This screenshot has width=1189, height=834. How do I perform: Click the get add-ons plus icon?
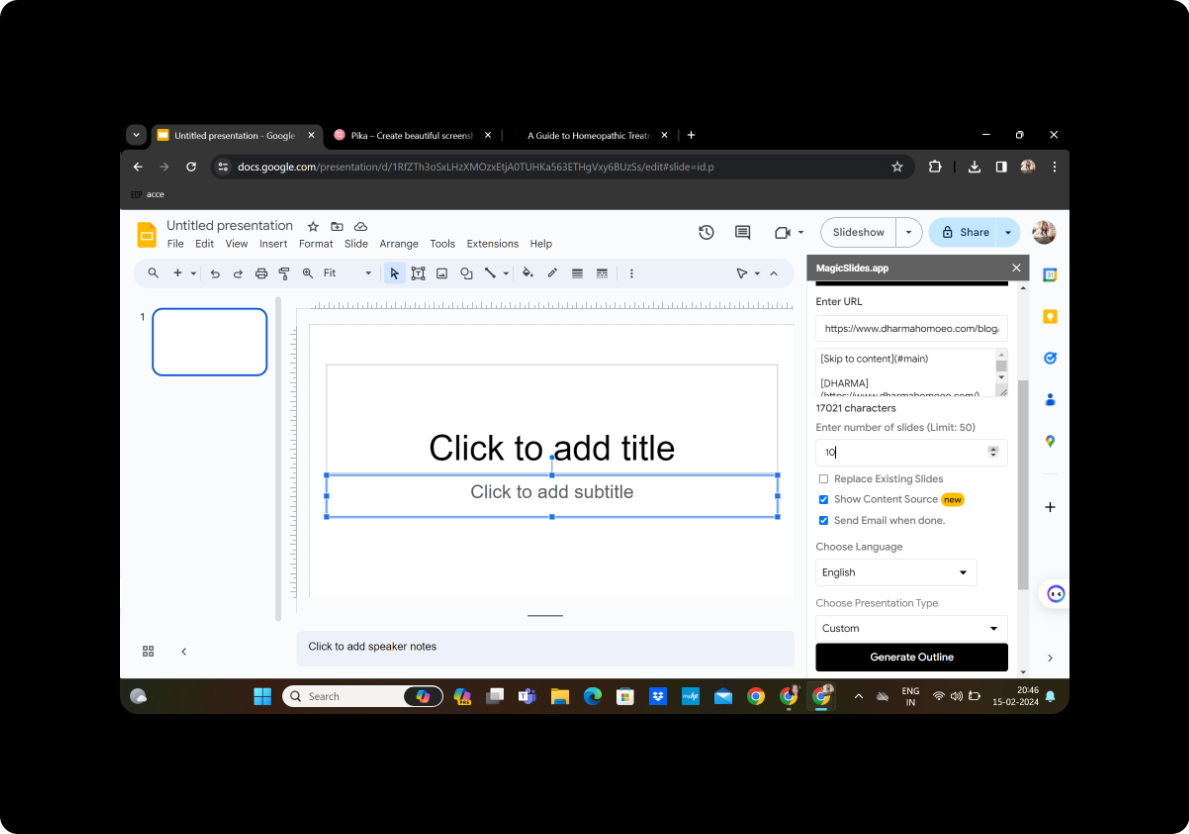(1050, 507)
